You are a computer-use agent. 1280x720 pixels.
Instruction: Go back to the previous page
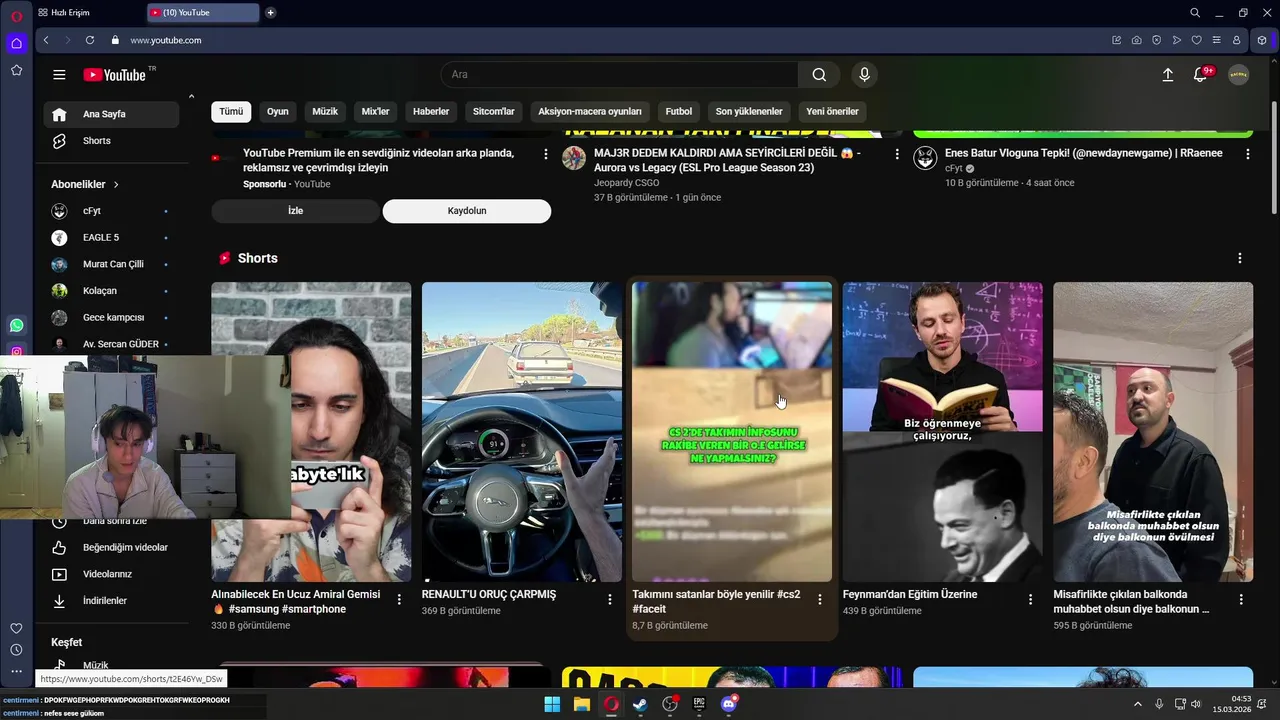[x=46, y=40]
